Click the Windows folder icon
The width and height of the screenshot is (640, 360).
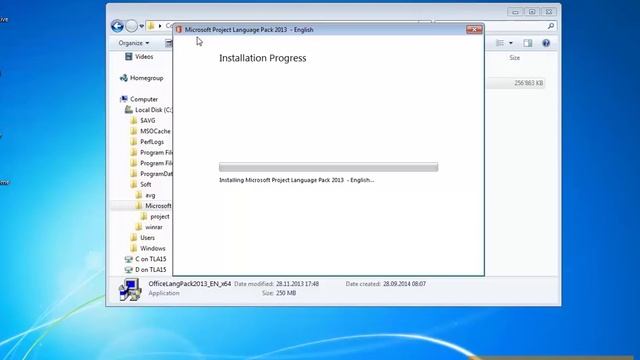[x=134, y=248]
